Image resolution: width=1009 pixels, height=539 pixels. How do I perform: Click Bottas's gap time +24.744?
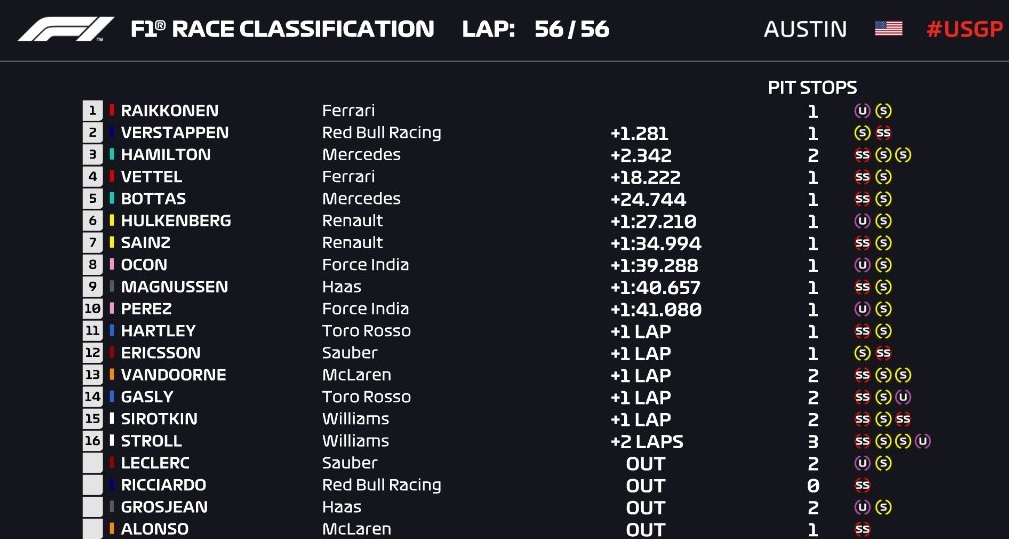point(648,199)
